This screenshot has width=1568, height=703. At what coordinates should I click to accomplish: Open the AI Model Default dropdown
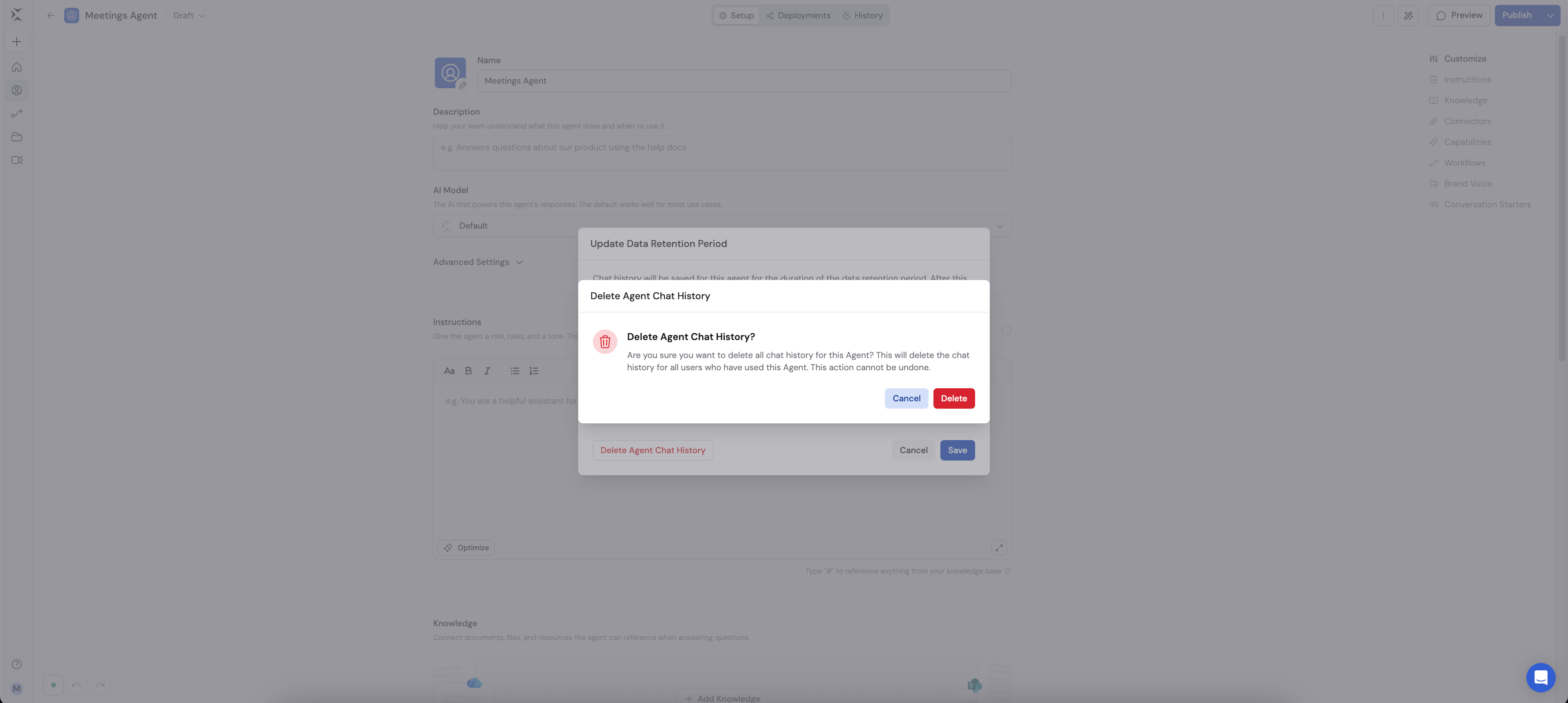[x=722, y=226]
